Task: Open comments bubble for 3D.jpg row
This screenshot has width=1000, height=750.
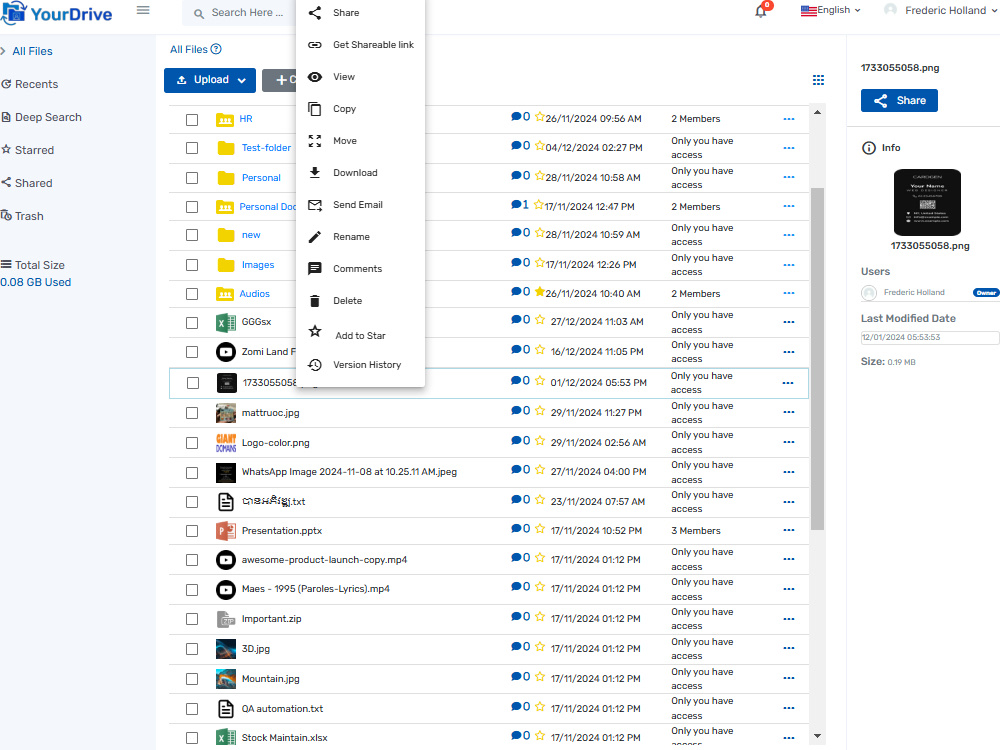Action: pyautogui.click(x=516, y=647)
